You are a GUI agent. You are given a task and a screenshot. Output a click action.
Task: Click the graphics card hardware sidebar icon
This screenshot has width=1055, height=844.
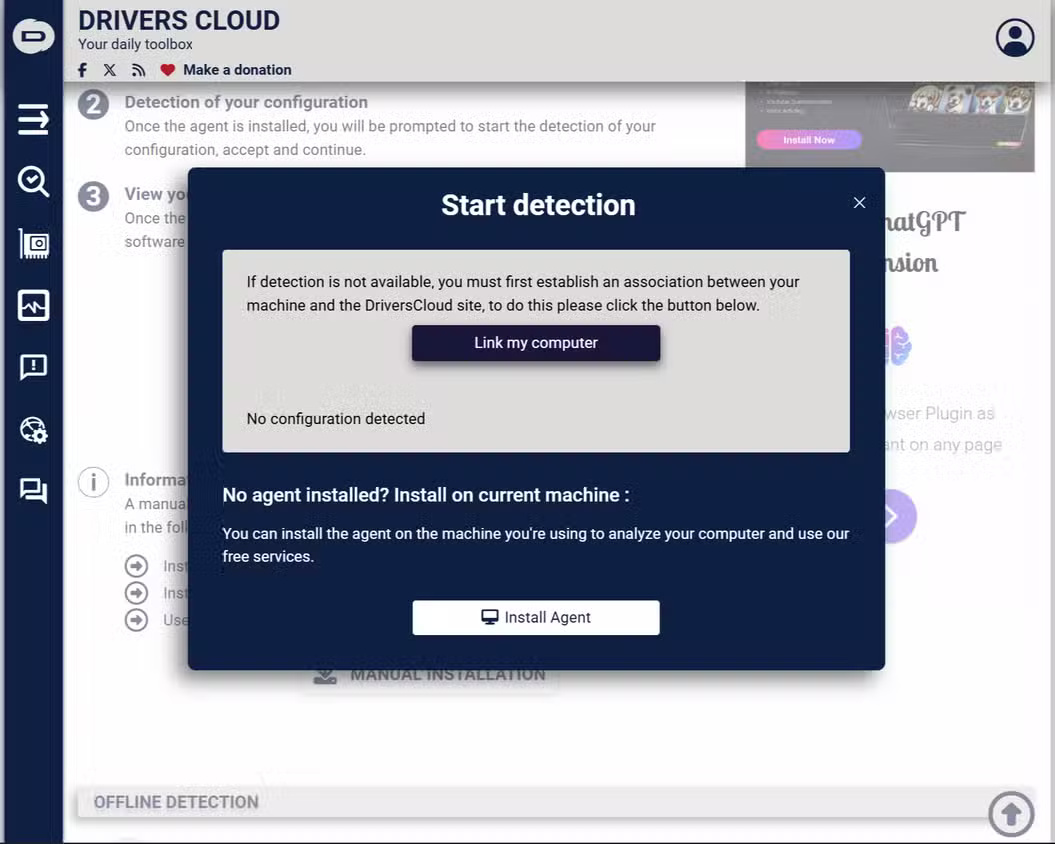(x=33, y=243)
